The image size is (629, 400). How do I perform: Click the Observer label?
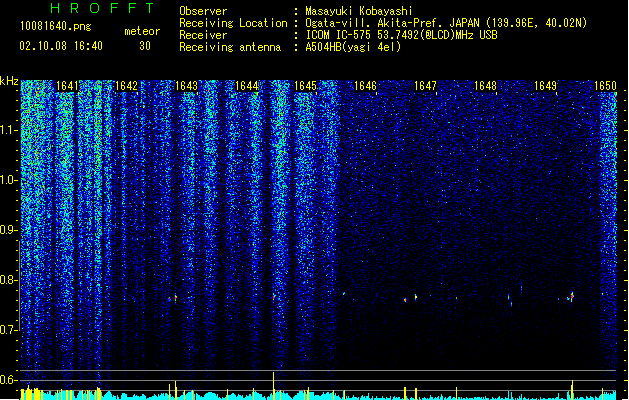pyautogui.click(x=203, y=11)
